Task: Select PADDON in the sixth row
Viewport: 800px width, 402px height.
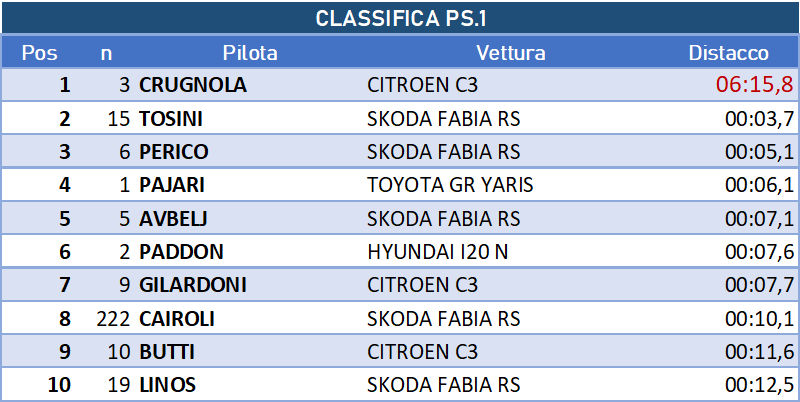Action: pos(181,252)
